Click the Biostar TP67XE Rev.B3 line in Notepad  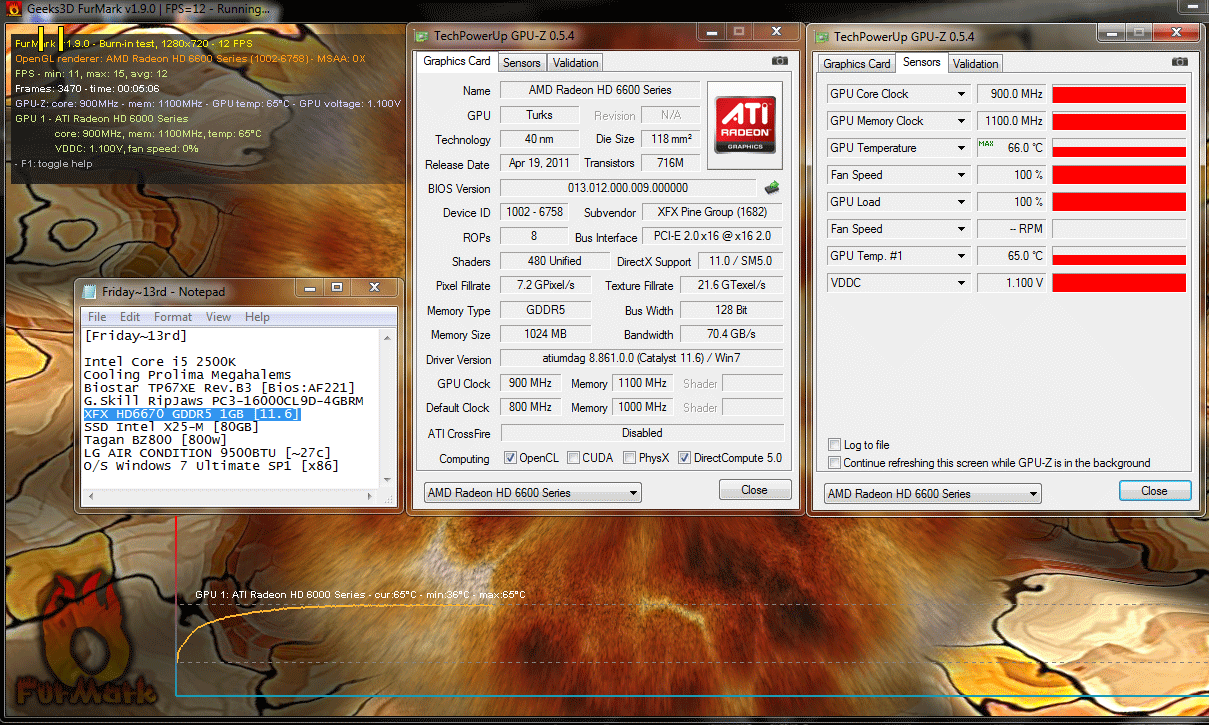pyautogui.click(x=219, y=387)
